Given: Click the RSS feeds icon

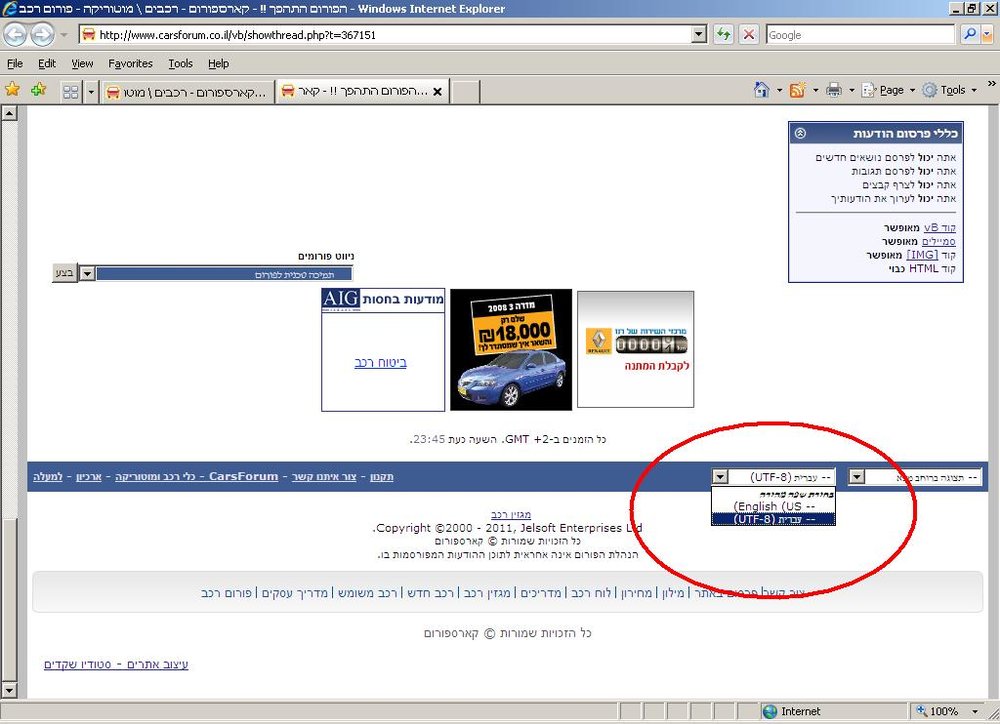Looking at the screenshot, I should (797, 90).
